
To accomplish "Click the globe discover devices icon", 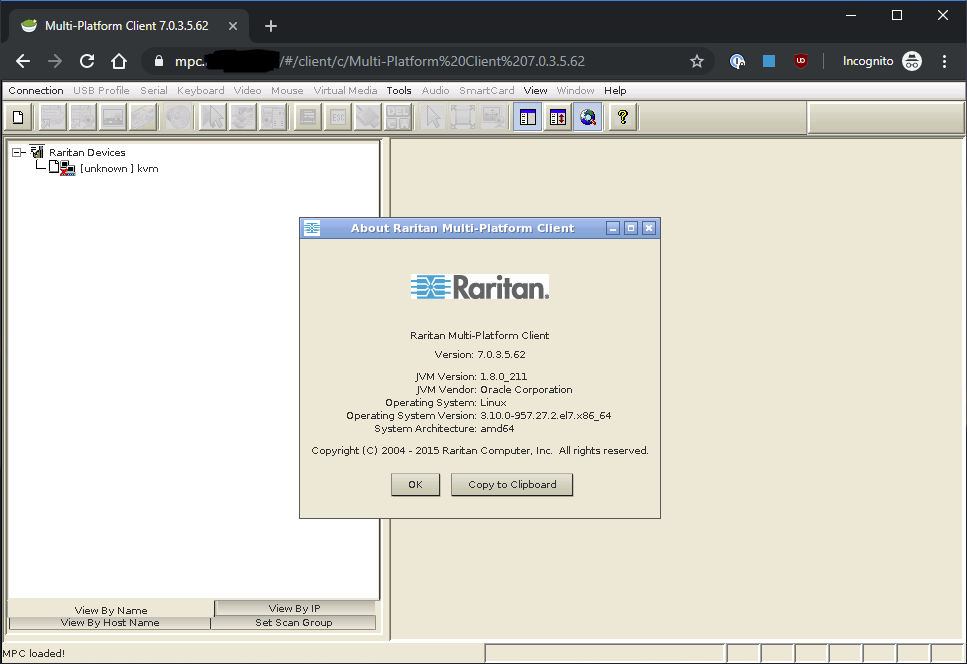I will click(588, 117).
